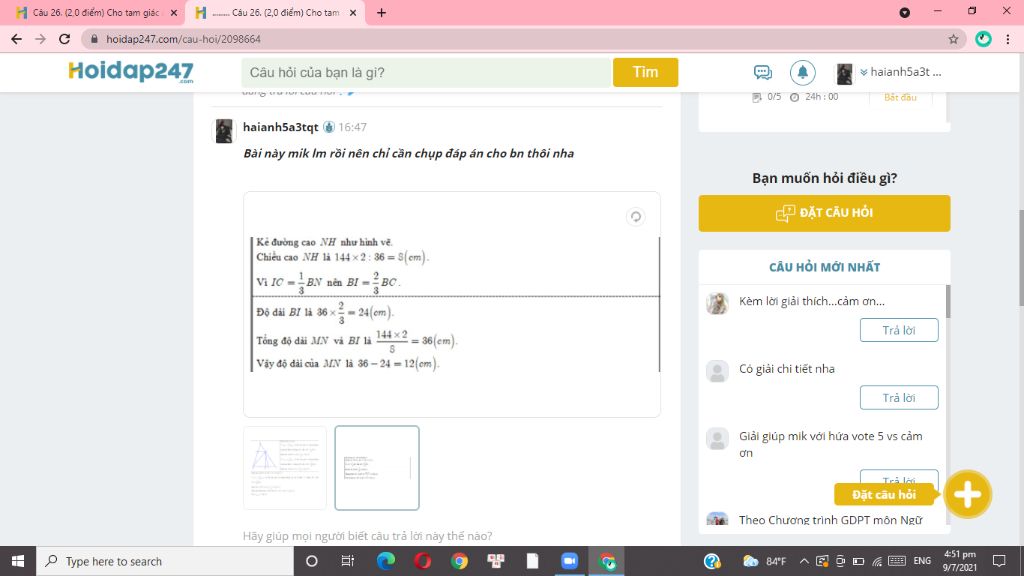Open the enlarged answer solution image

452,304
